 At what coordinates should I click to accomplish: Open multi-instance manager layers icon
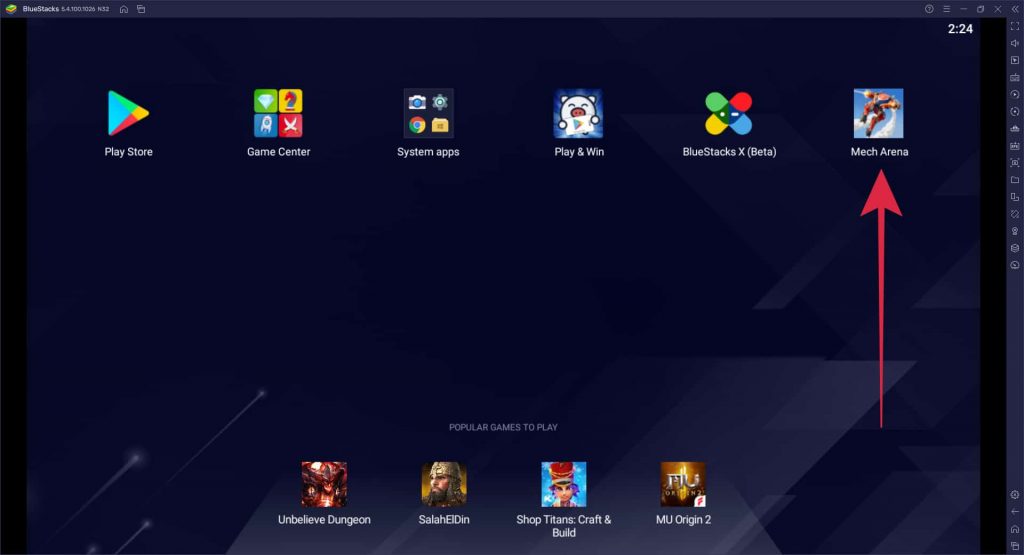(1015, 248)
